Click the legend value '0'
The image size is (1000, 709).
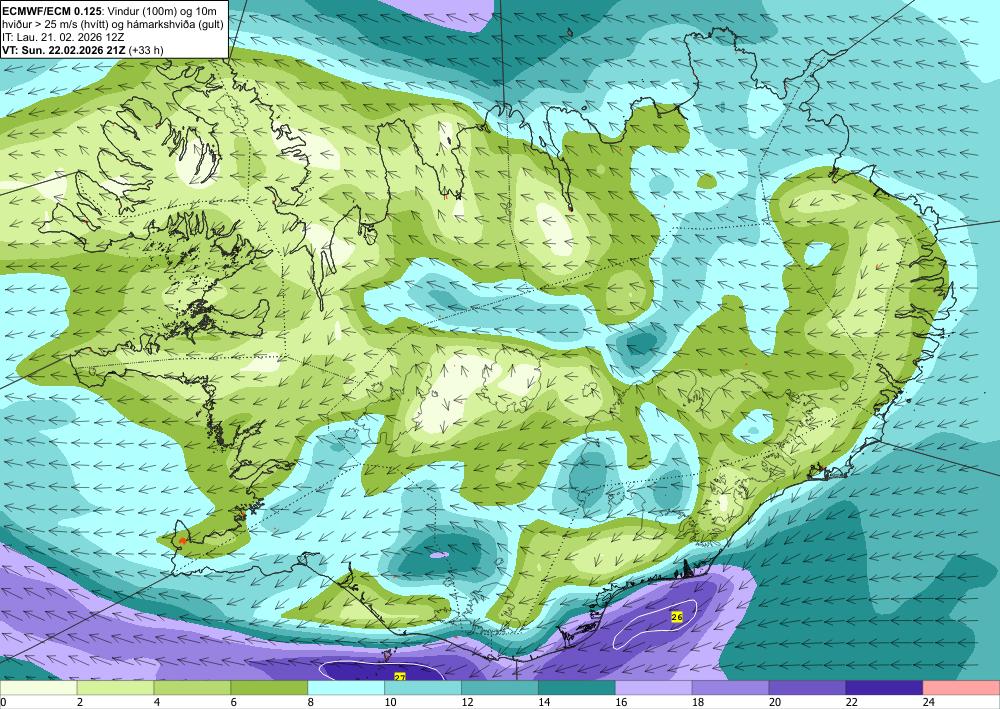[x=3, y=702]
